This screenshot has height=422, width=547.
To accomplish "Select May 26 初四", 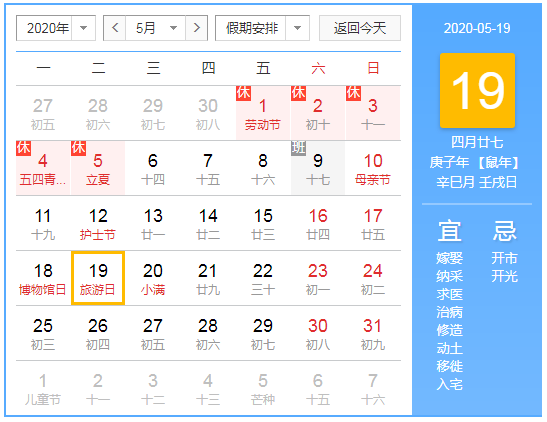I will [x=98, y=333].
